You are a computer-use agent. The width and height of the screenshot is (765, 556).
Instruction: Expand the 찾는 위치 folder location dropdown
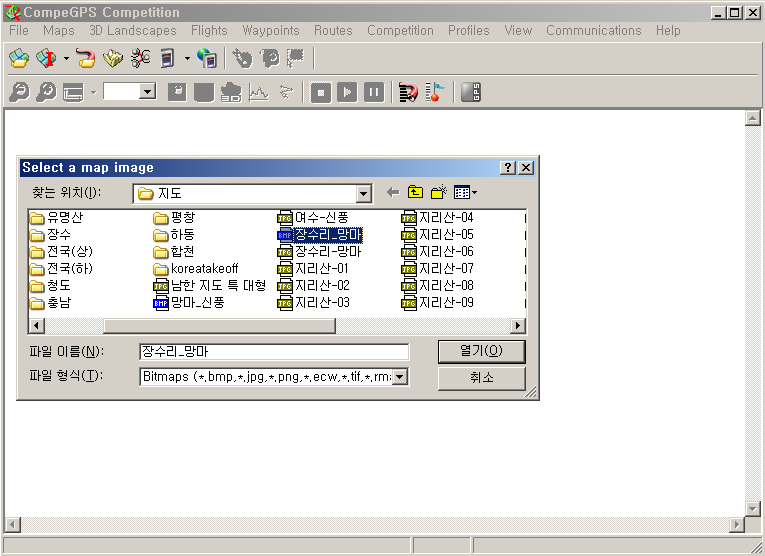[363, 194]
